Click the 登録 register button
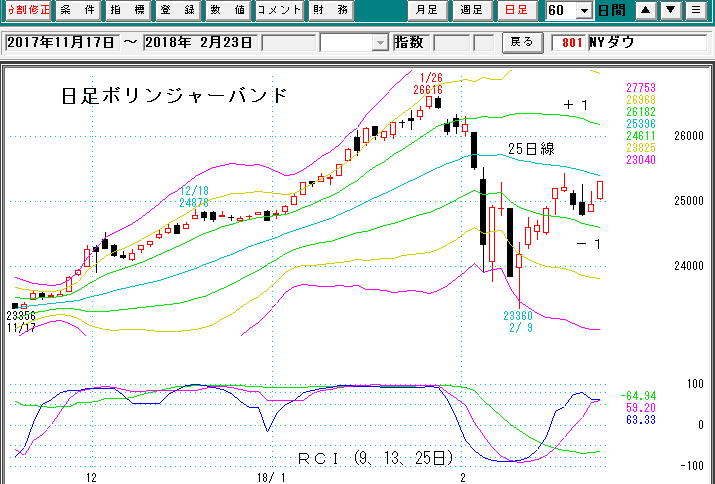 point(177,11)
